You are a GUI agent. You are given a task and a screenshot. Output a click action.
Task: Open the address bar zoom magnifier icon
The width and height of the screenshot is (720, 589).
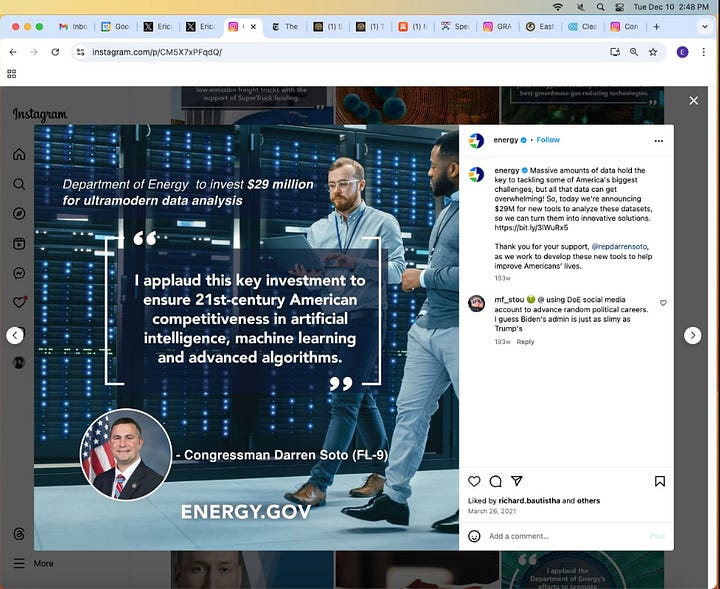(634, 52)
